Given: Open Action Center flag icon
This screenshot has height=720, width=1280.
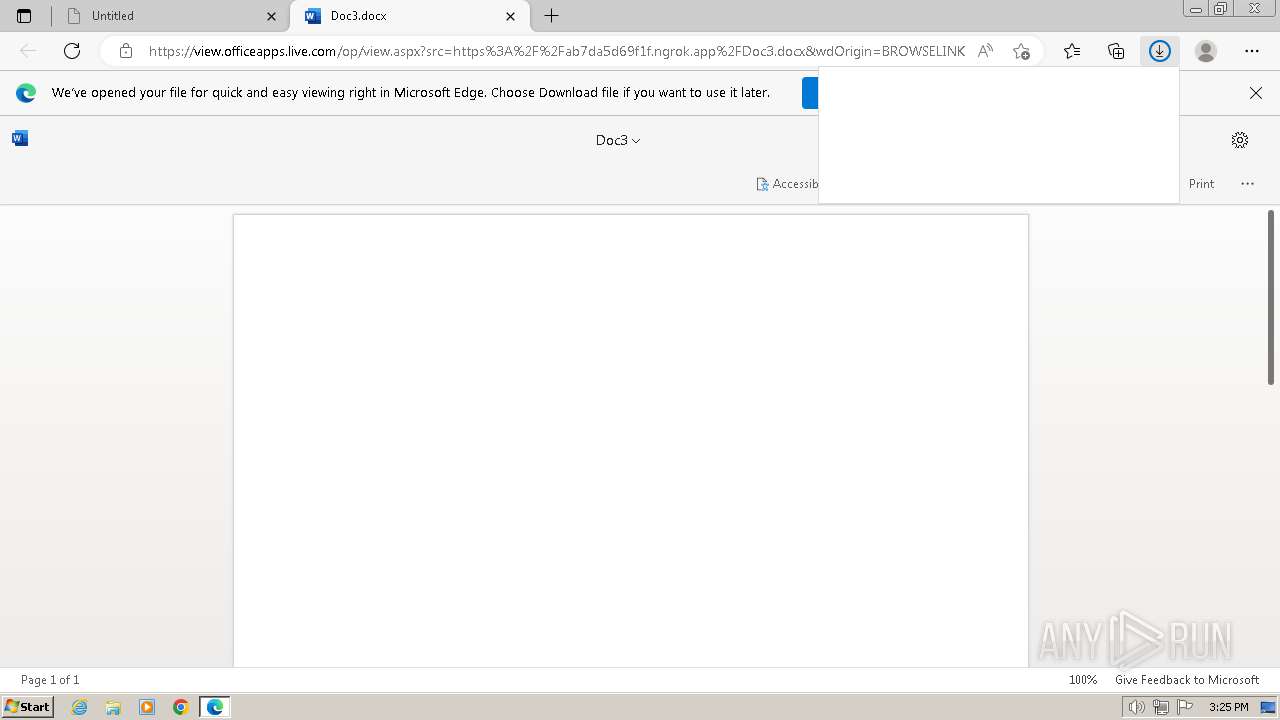Looking at the screenshot, I should tap(1185, 707).
